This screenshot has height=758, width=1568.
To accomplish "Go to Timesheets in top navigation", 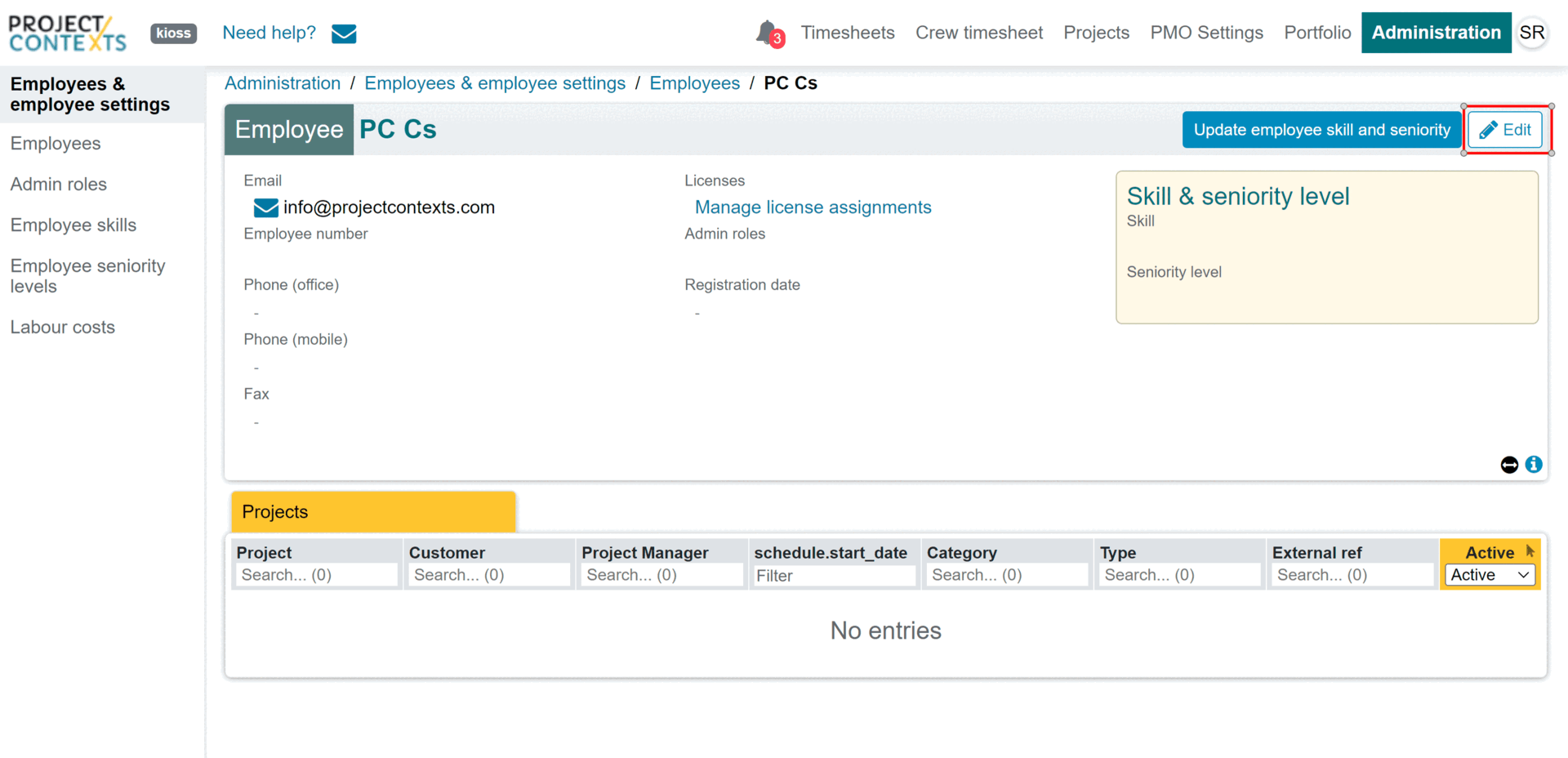I will [x=847, y=33].
